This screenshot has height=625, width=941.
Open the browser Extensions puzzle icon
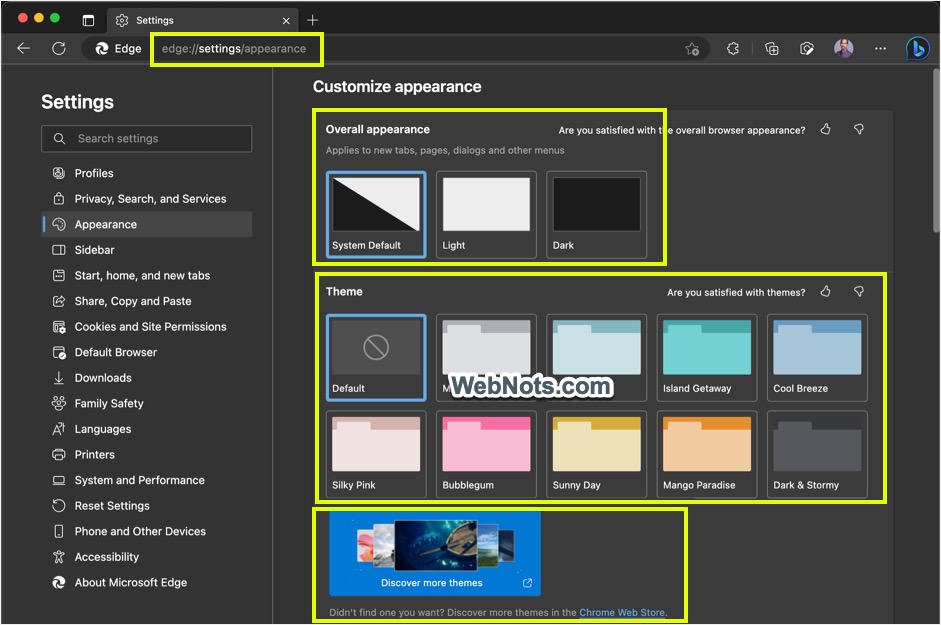tap(733, 48)
